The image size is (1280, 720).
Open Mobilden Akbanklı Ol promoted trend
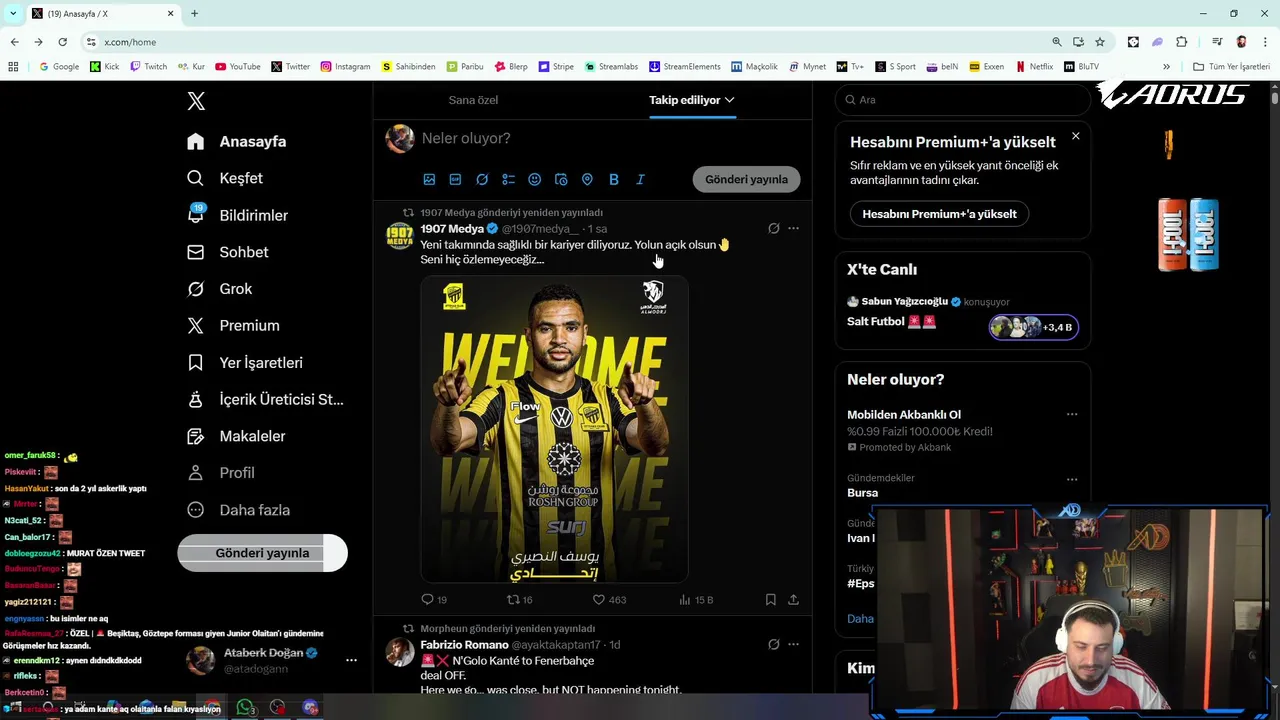(x=904, y=415)
